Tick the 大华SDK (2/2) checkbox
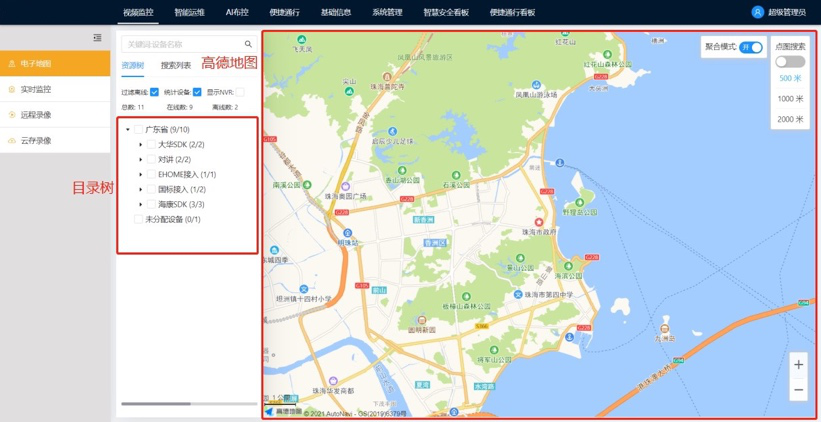 coord(151,145)
